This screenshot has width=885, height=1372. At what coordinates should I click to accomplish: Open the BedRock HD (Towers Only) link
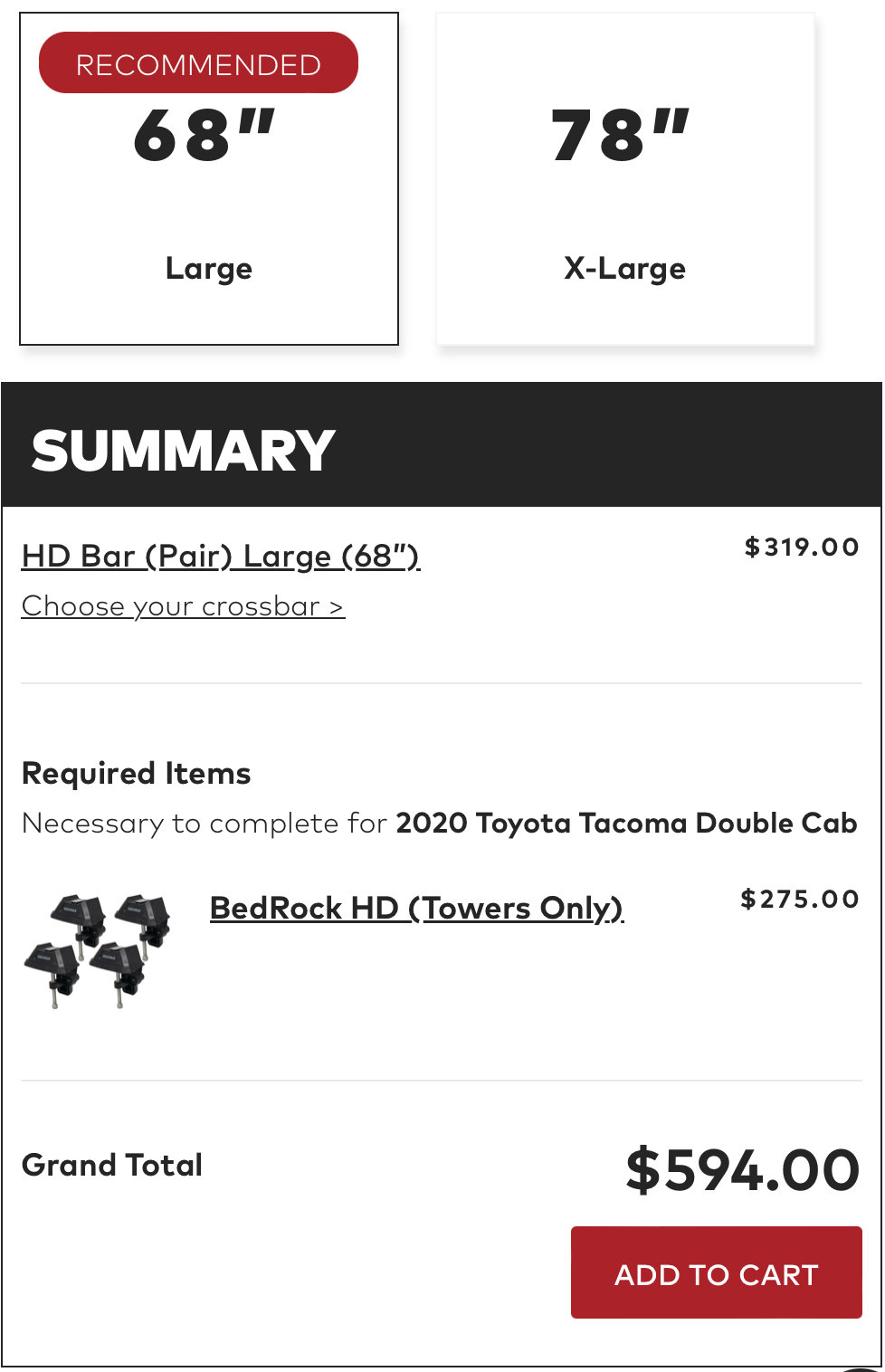(416, 908)
